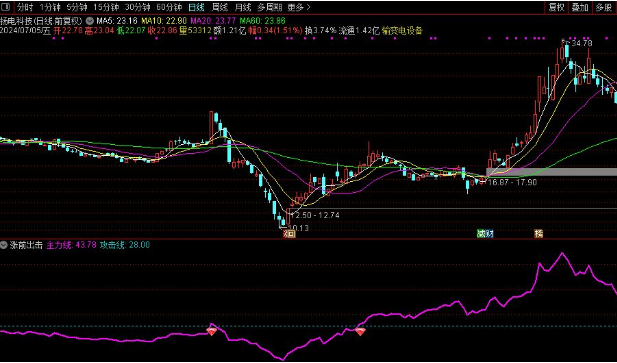Viewport: 617px width, 363px height.
Task: Click the orange event marker below price peak
Action: tap(538, 234)
